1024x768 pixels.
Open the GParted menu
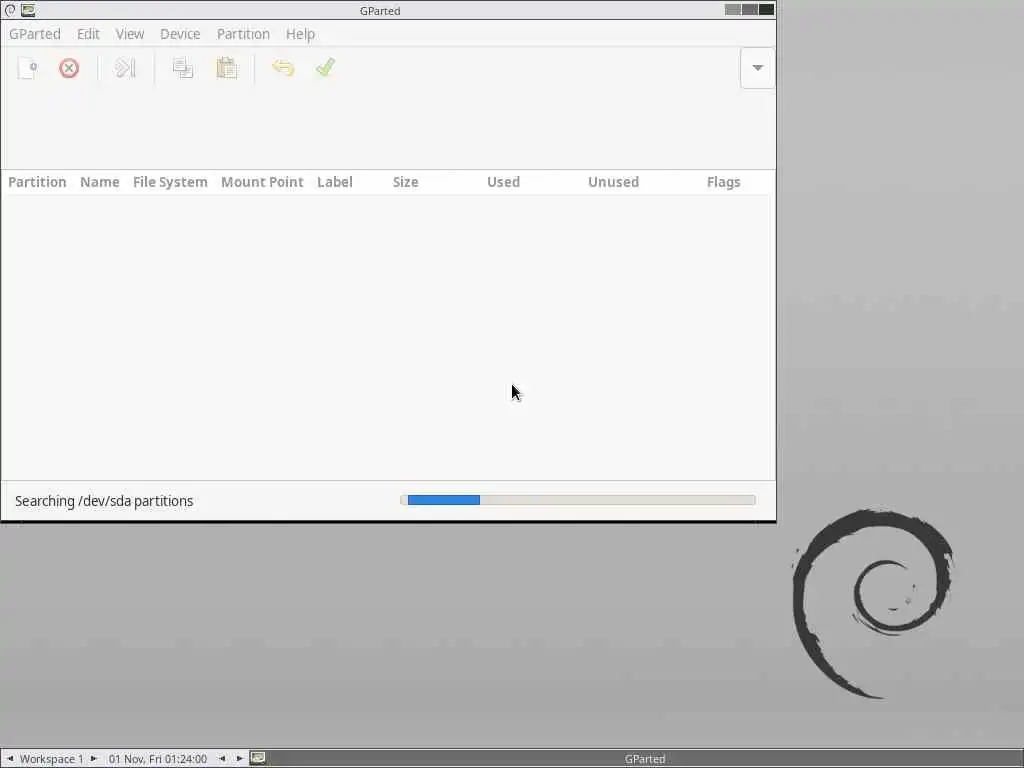coord(35,34)
